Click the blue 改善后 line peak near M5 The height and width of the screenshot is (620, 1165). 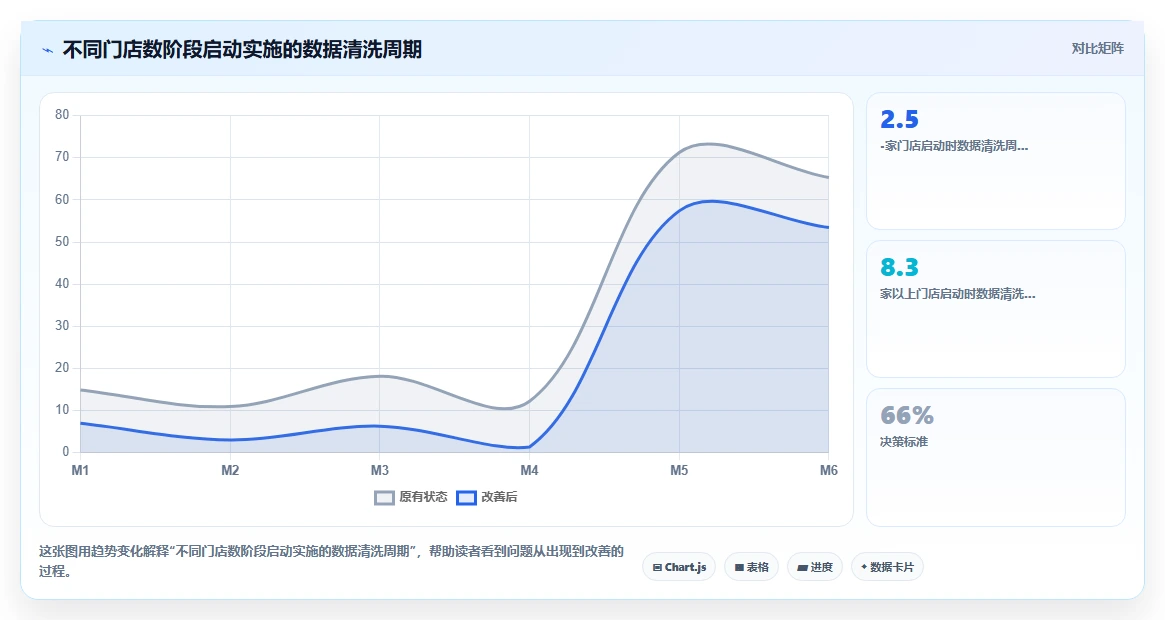coord(710,201)
